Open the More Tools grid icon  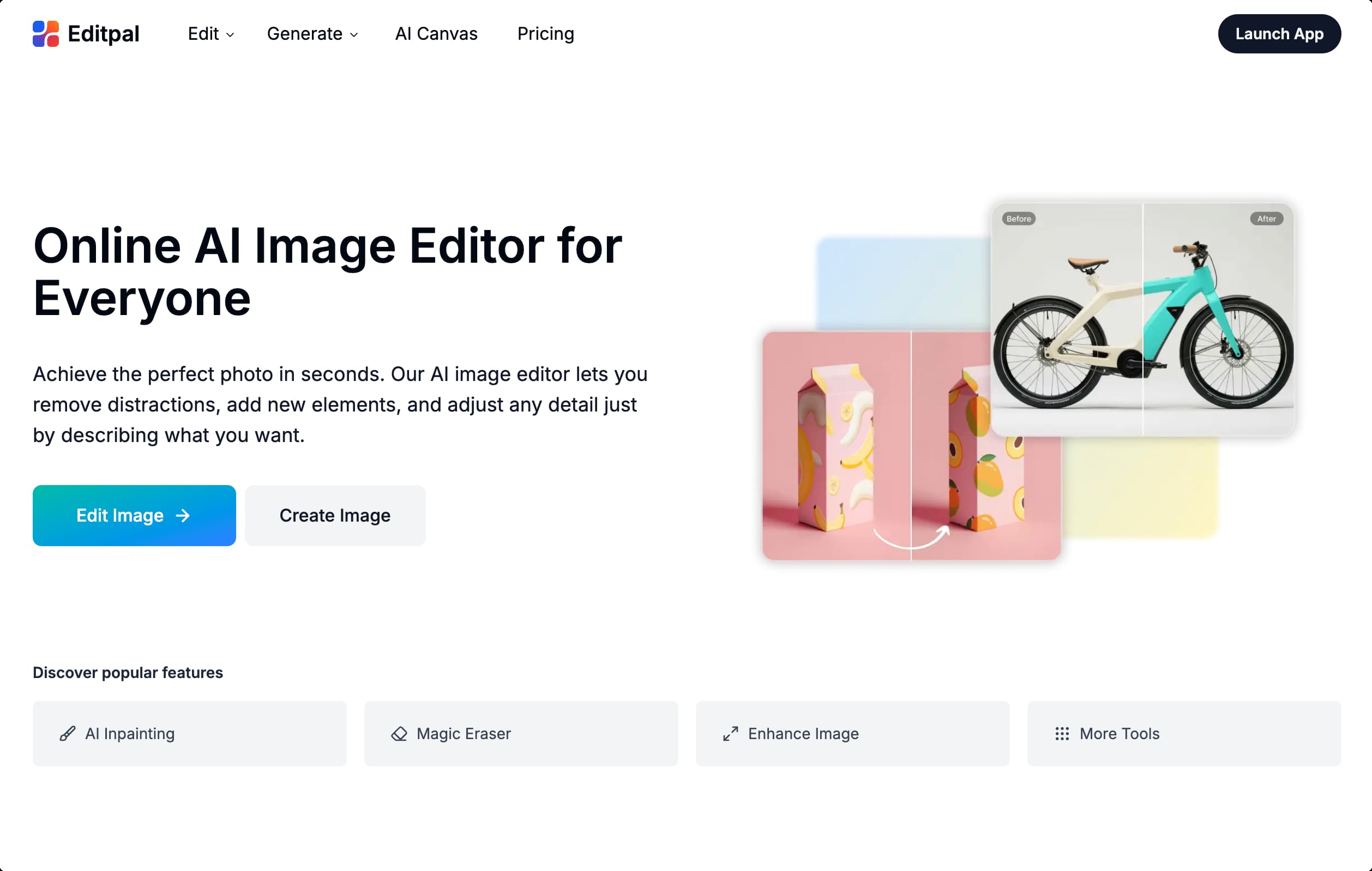(x=1062, y=734)
